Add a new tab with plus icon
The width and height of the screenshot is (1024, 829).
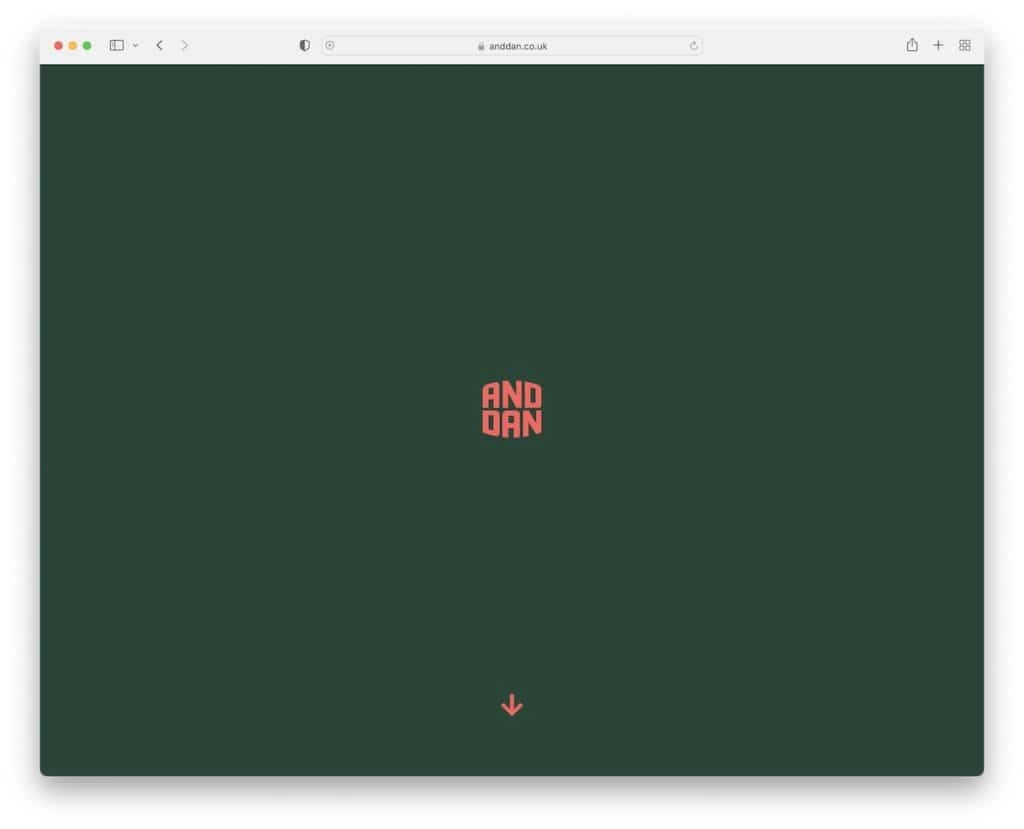point(938,45)
